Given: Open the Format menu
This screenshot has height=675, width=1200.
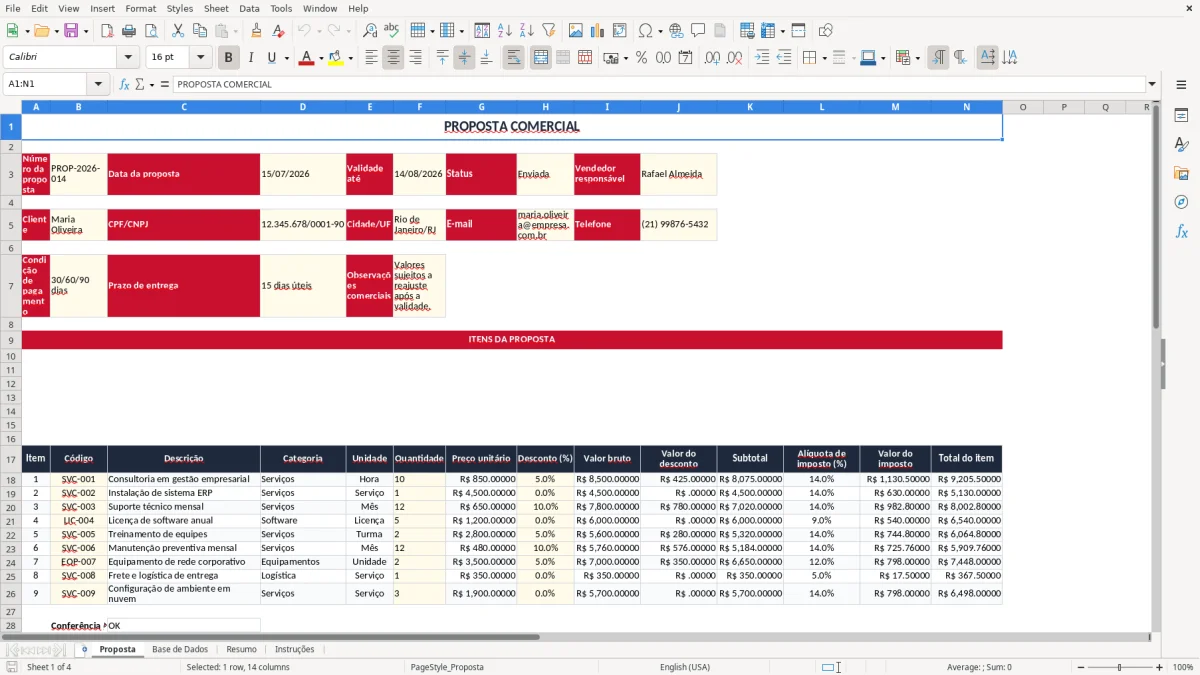Looking at the screenshot, I should 140,8.
